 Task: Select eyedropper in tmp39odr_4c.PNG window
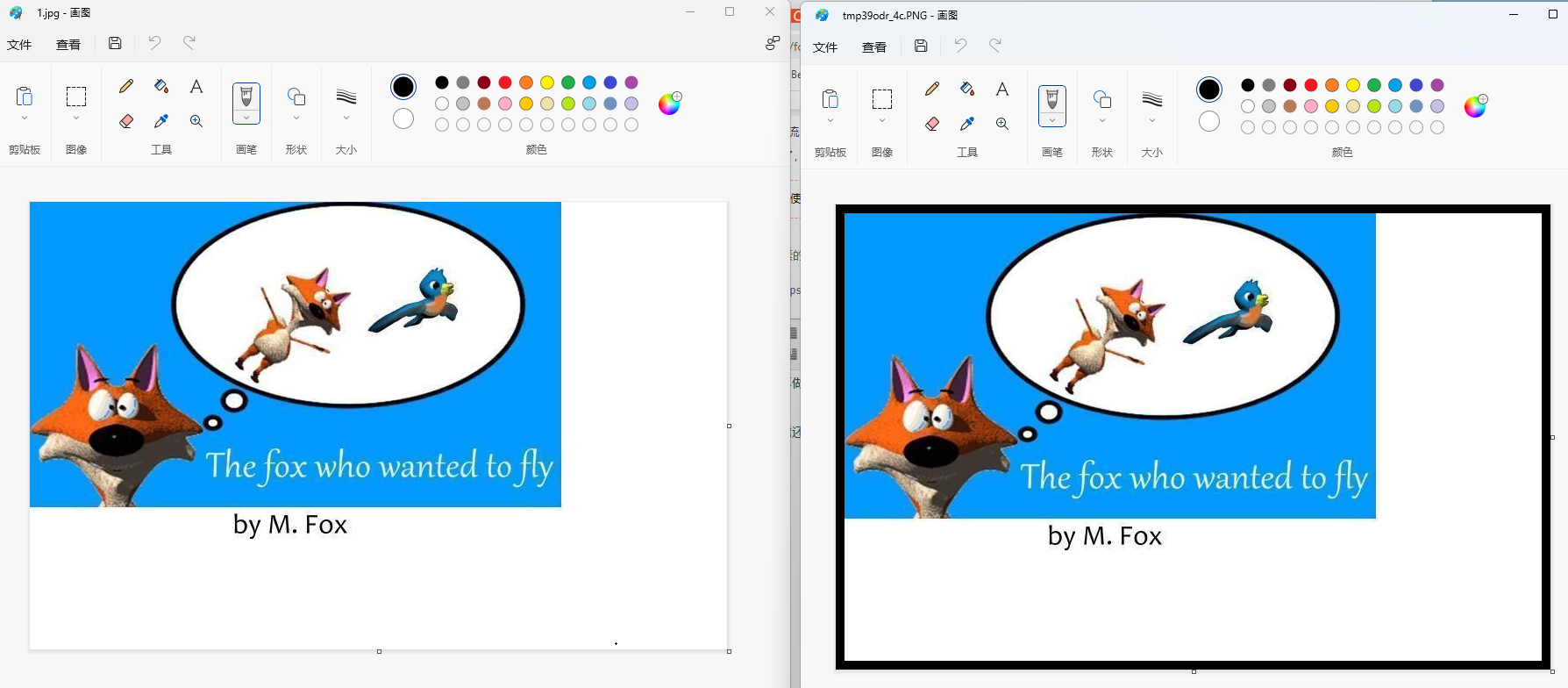tap(967, 124)
